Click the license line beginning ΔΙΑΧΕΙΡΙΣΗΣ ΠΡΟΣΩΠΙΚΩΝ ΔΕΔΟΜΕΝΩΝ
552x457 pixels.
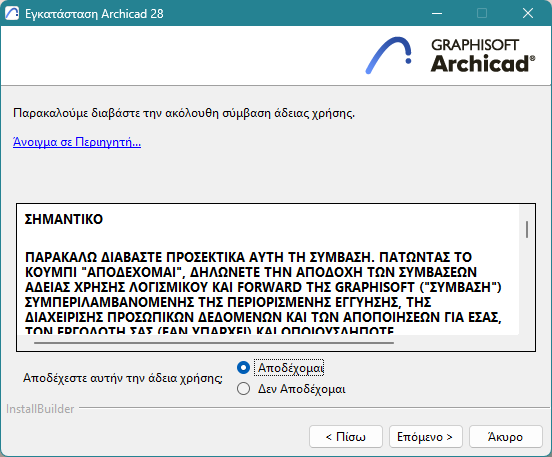pyautogui.click(x=263, y=317)
